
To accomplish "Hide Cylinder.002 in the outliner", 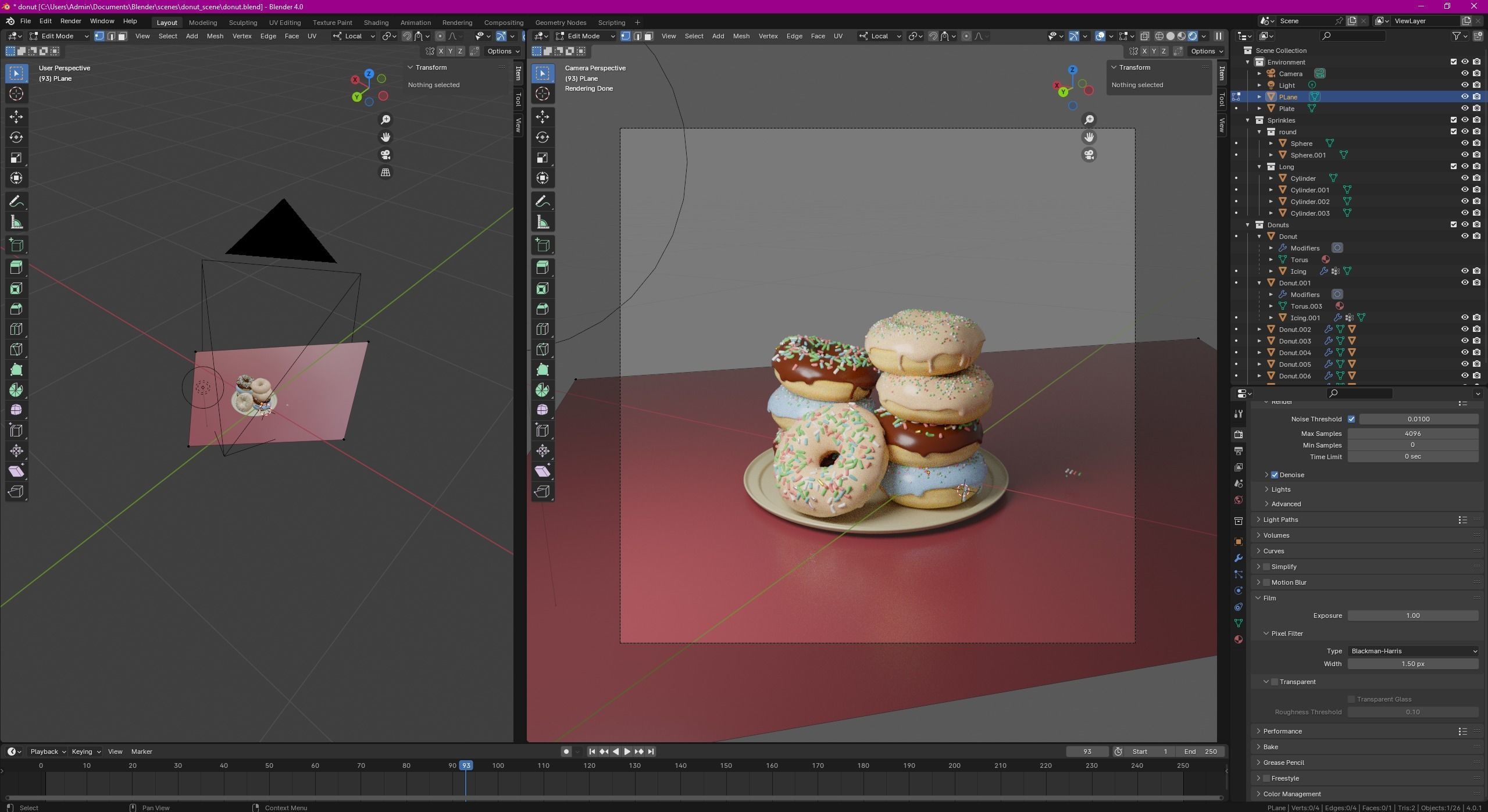I will point(1465,202).
